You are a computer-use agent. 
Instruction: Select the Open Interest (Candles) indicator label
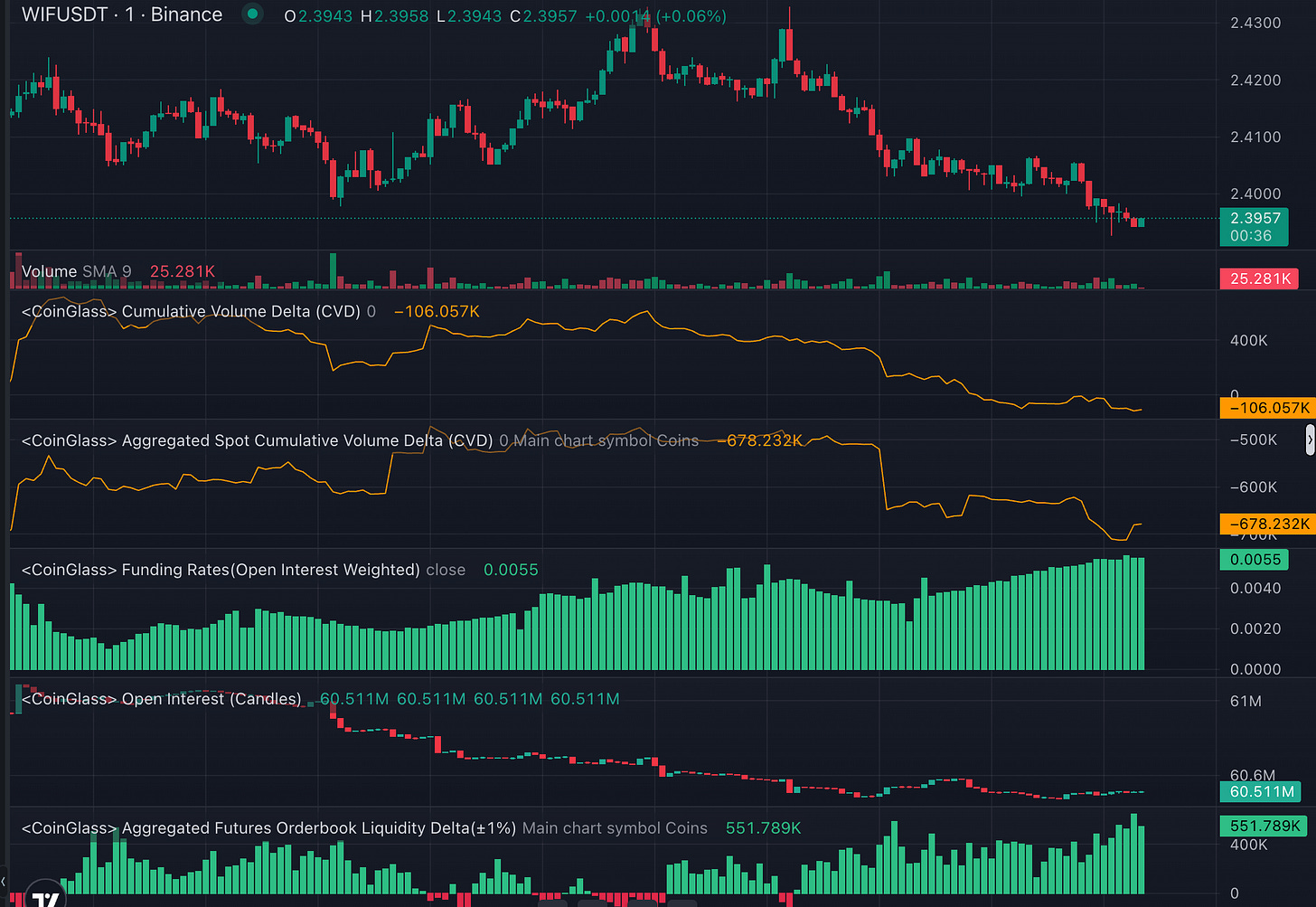pos(161,698)
